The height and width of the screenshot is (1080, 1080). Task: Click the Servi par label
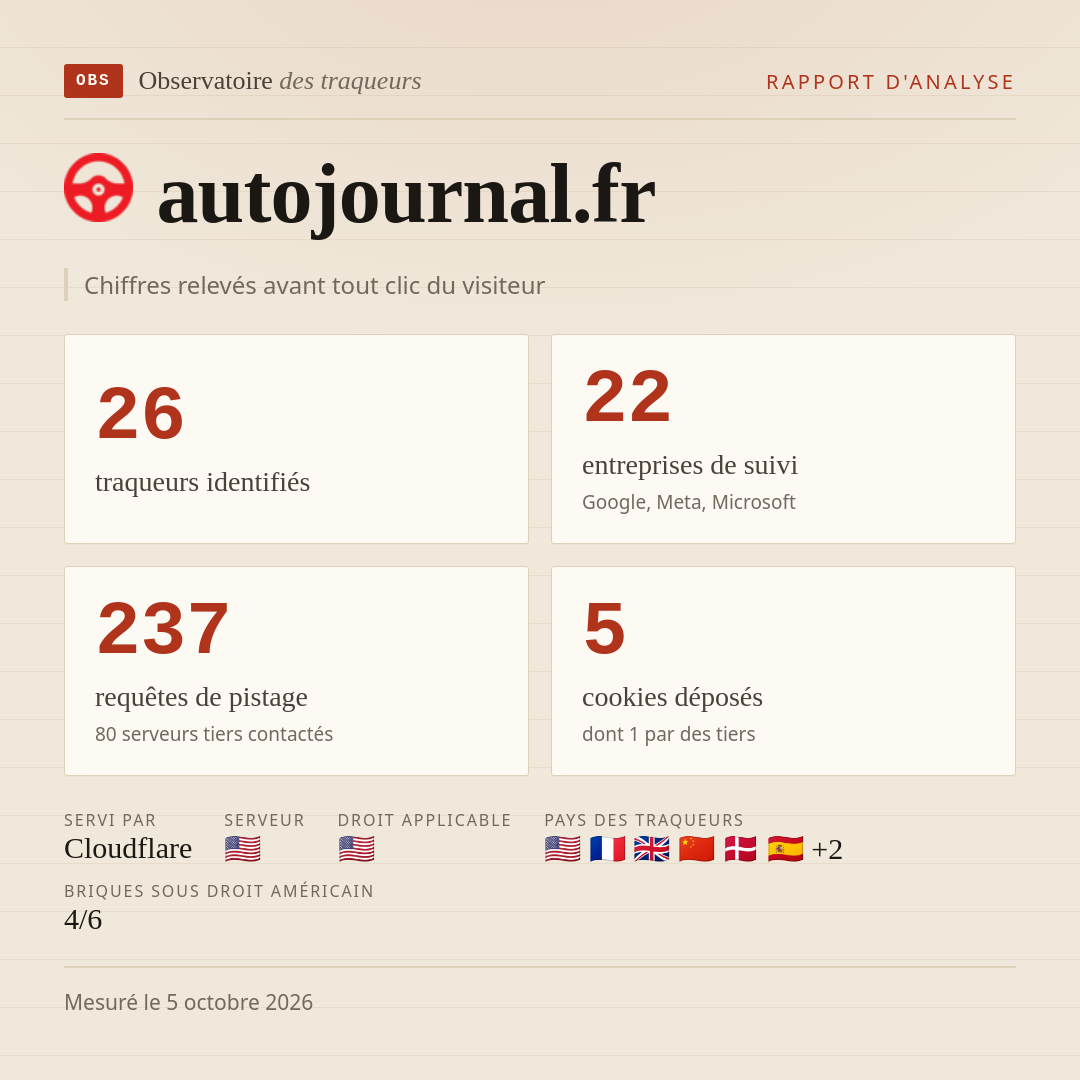click(110, 820)
